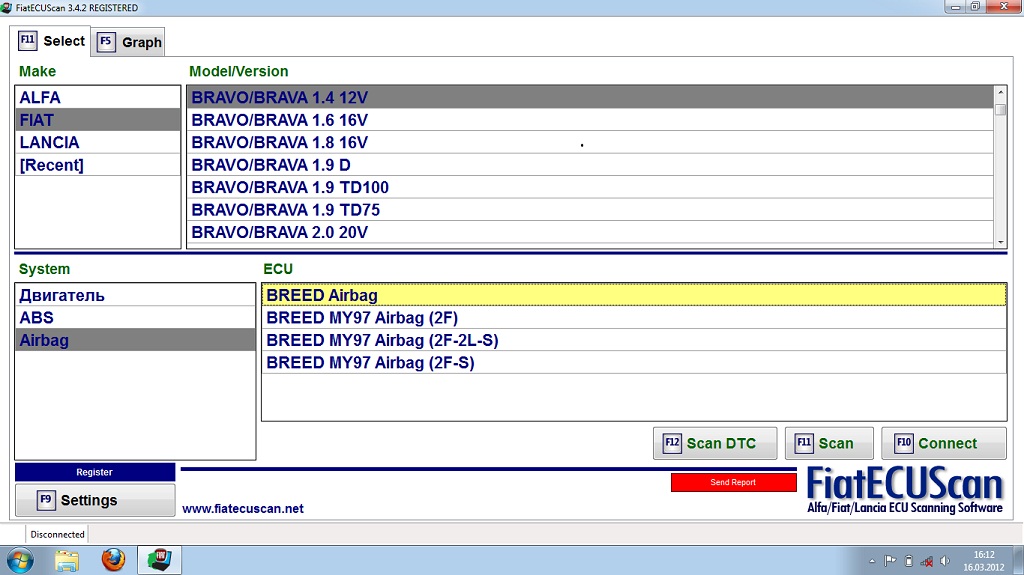The image size is (1024, 575).
Task: Select BREED MY97 Airbag (2F-S) ECU
Action: [634, 363]
